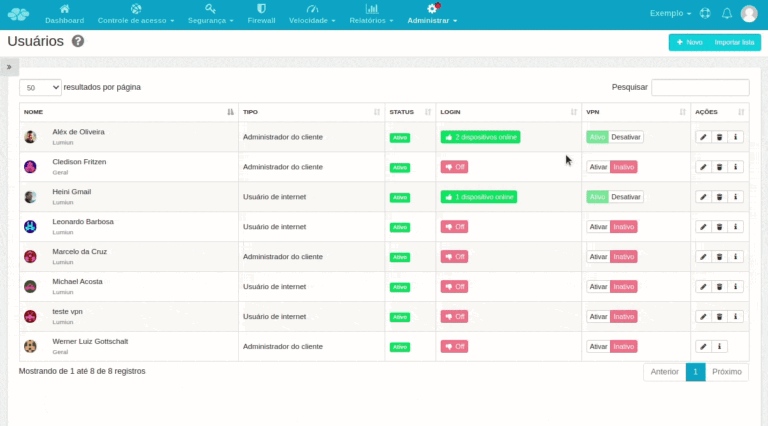Open the help question mark beside Usuários
The height and width of the screenshot is (426, 768).
78,41
